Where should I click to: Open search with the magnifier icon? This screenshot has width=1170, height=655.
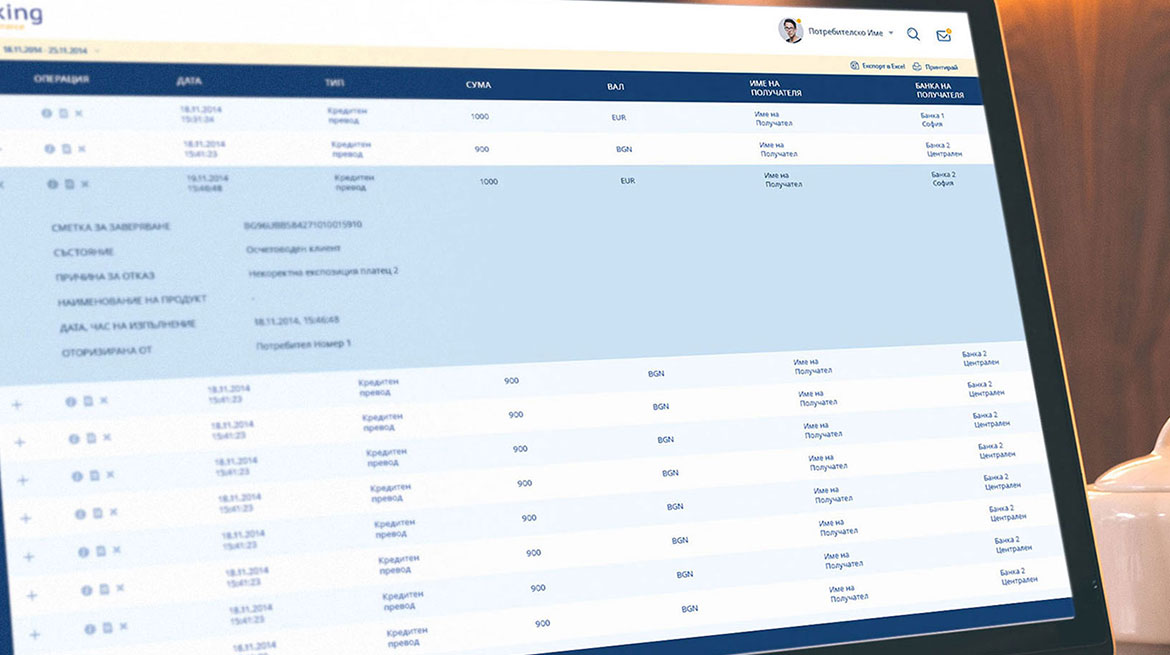point(913,34)
